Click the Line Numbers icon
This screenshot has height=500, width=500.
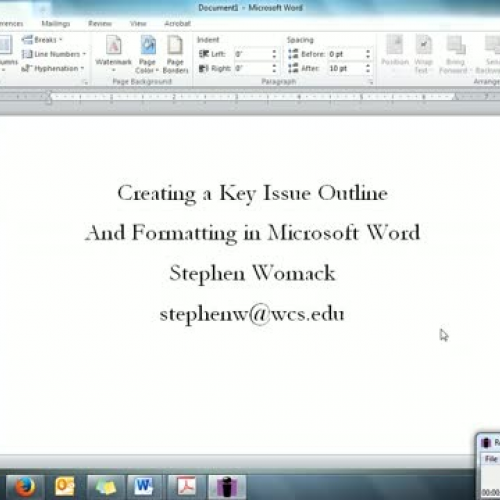point(27,54)
